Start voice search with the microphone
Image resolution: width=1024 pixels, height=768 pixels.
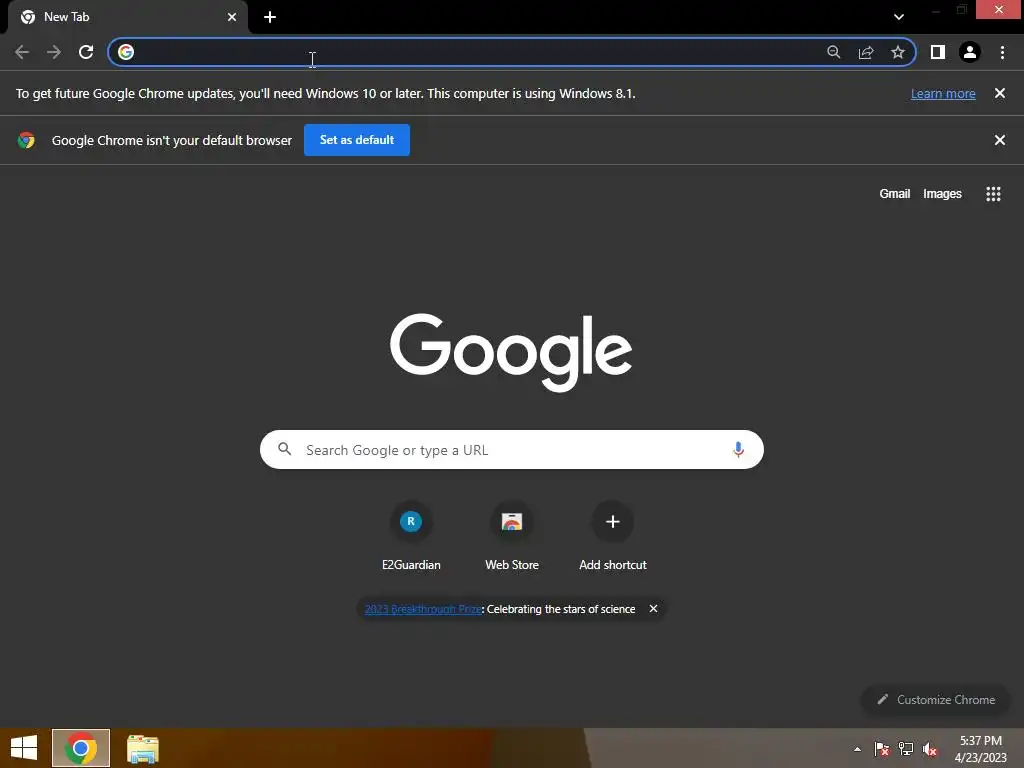click(x=739, y=449)
